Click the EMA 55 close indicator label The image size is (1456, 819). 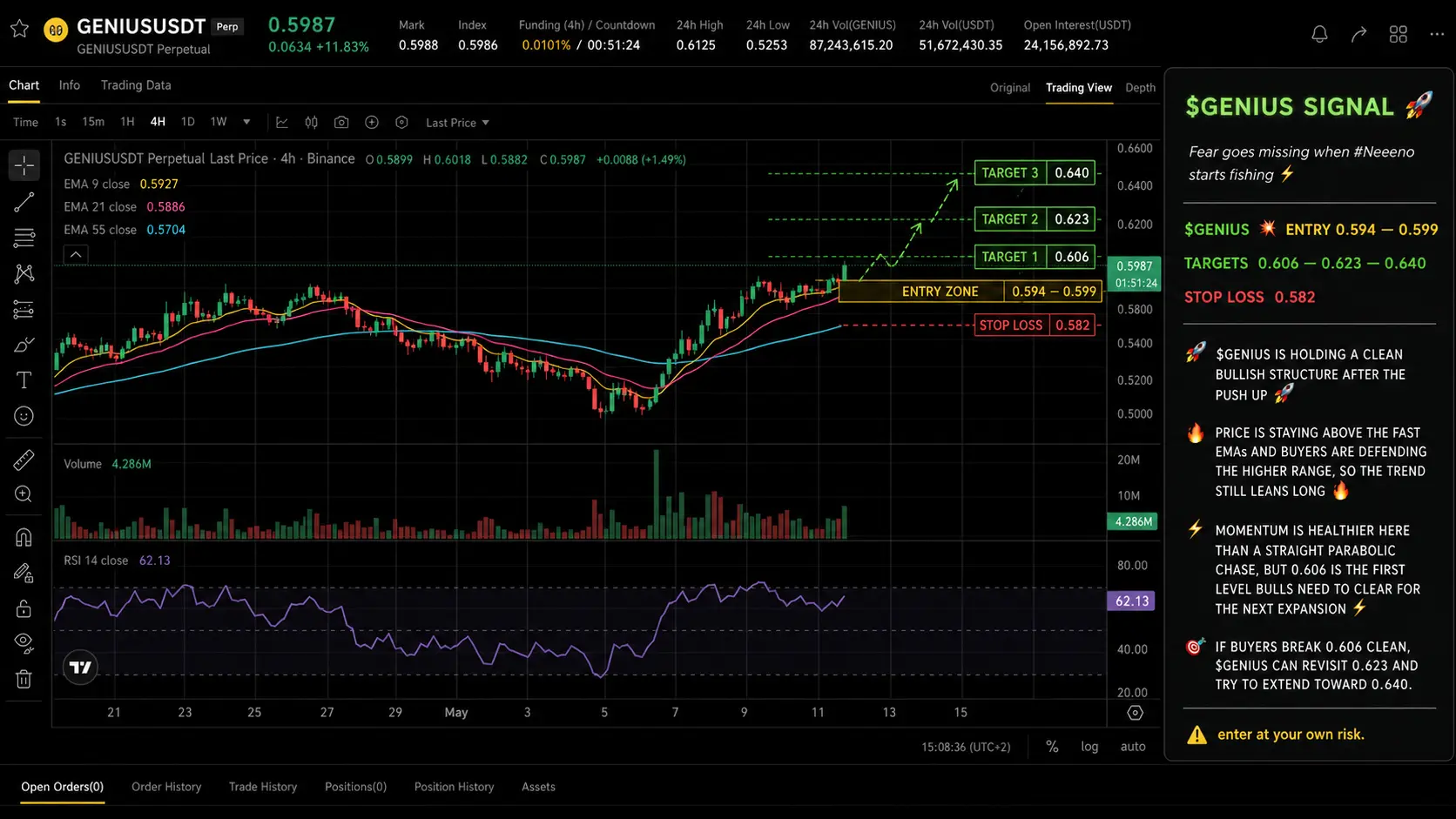(100, 230)
